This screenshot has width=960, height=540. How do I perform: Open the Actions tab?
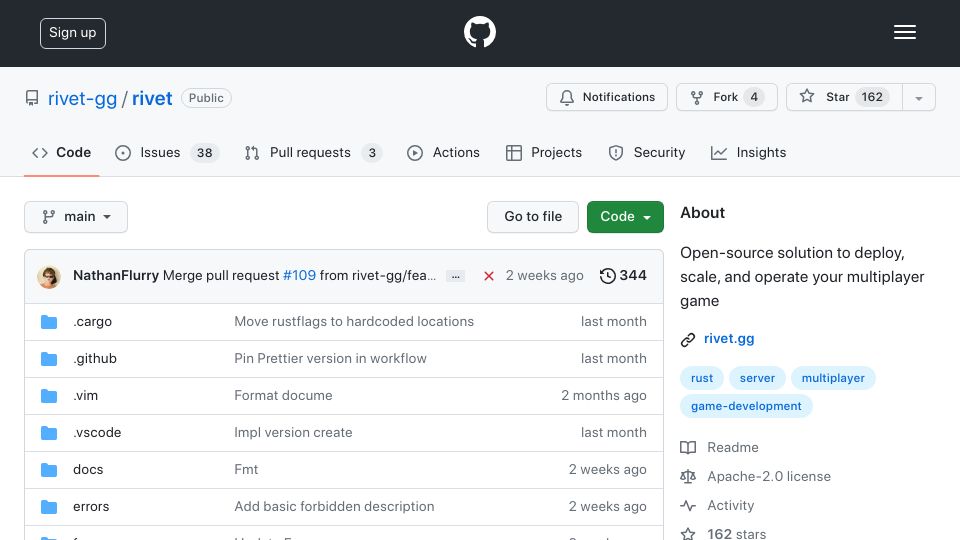point(443,152)
